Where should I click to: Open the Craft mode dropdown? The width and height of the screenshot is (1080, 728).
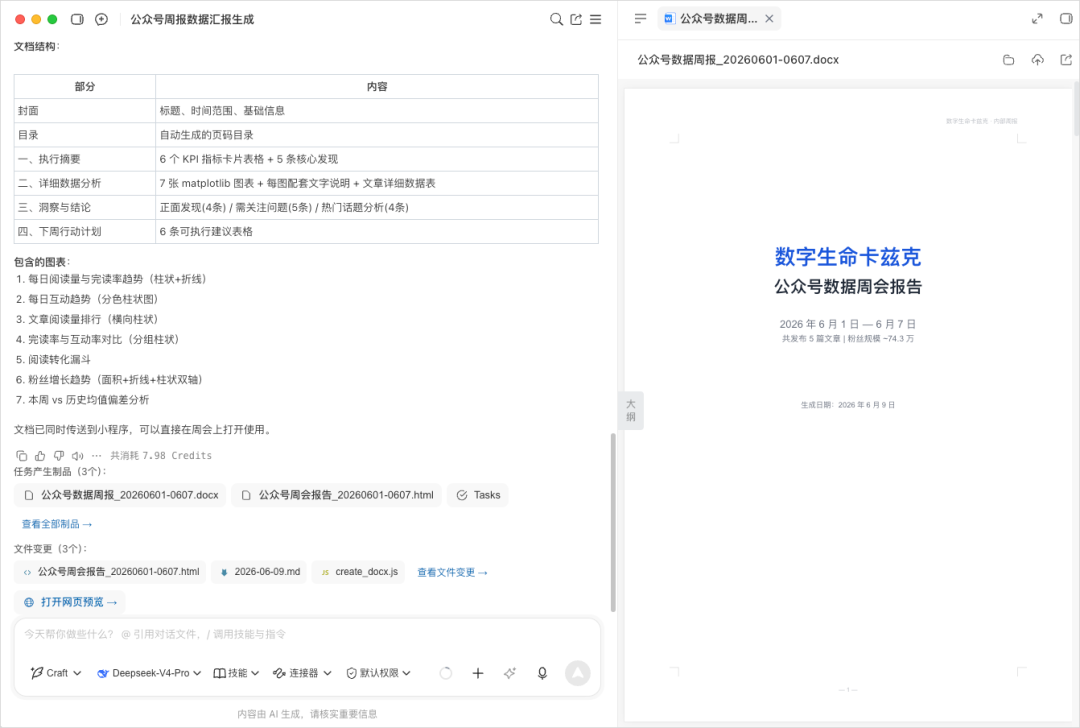pos(56,673)
